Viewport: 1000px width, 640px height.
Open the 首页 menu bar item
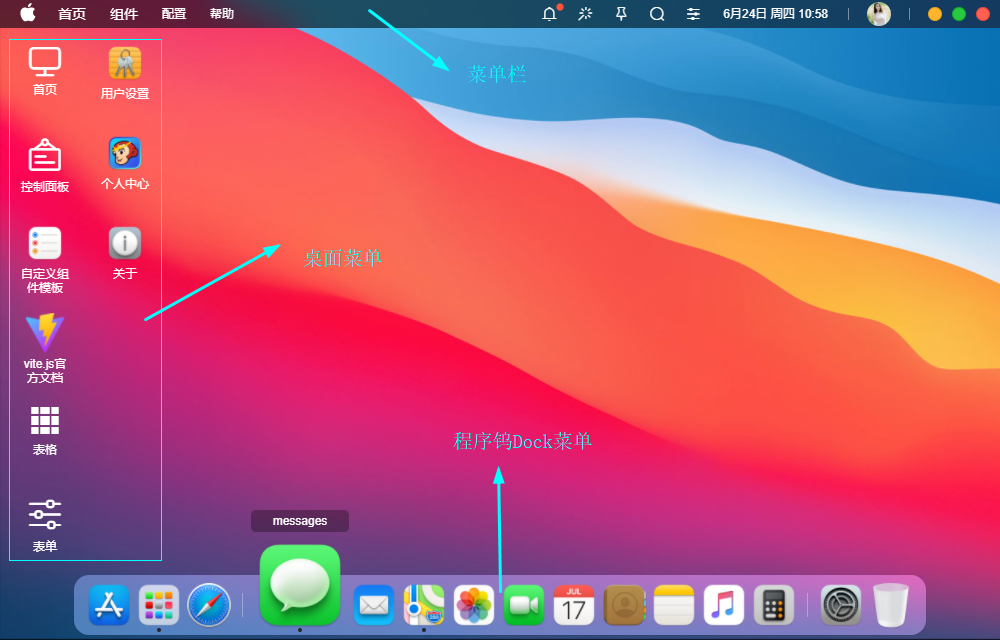pyautogui.click(x=72, y=14)
